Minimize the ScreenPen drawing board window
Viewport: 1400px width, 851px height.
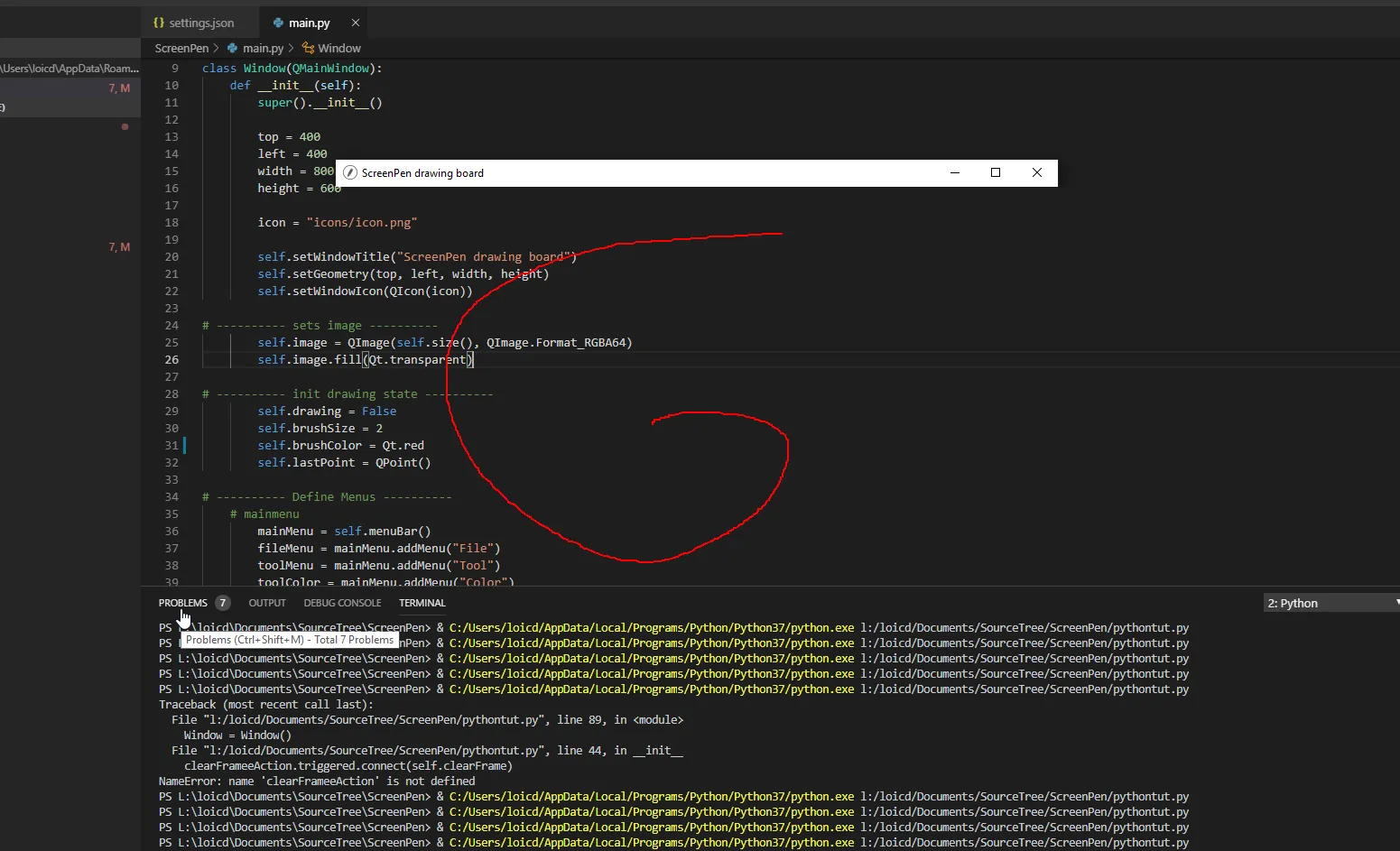pyautogui.click(x=954, y=172)
